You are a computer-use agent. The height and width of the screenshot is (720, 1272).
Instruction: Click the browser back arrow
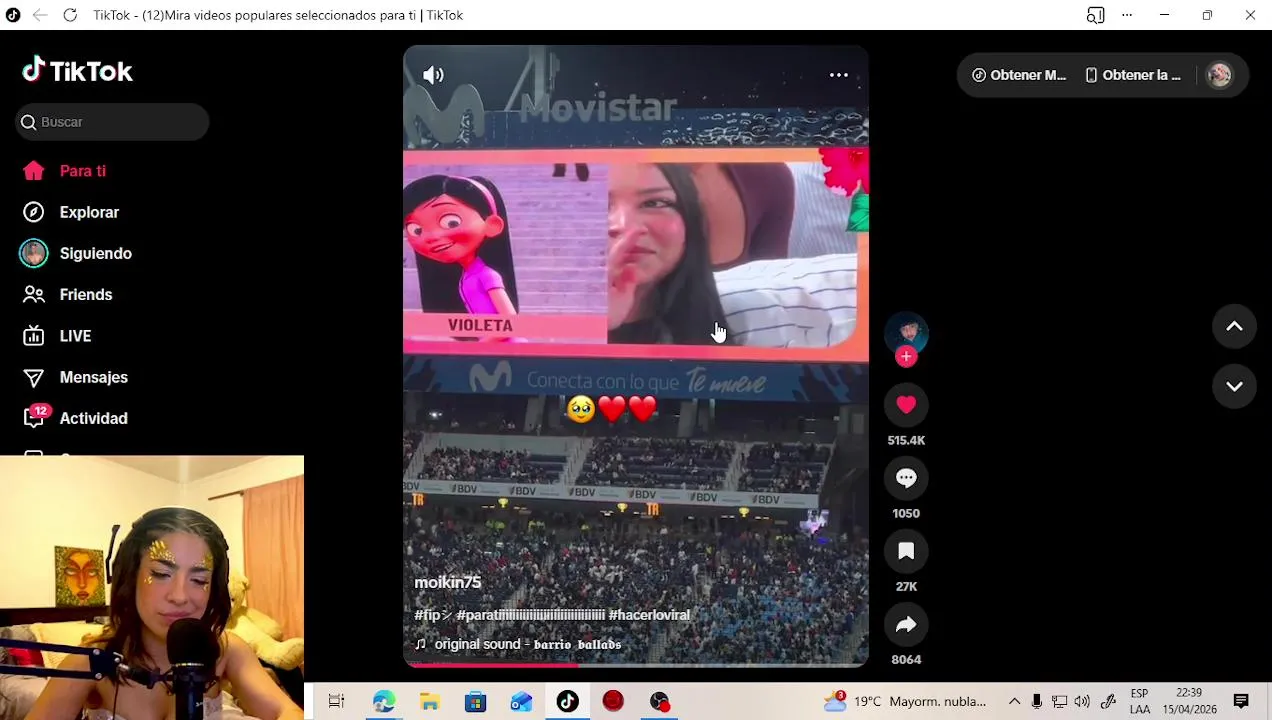(x=40, y=15)
